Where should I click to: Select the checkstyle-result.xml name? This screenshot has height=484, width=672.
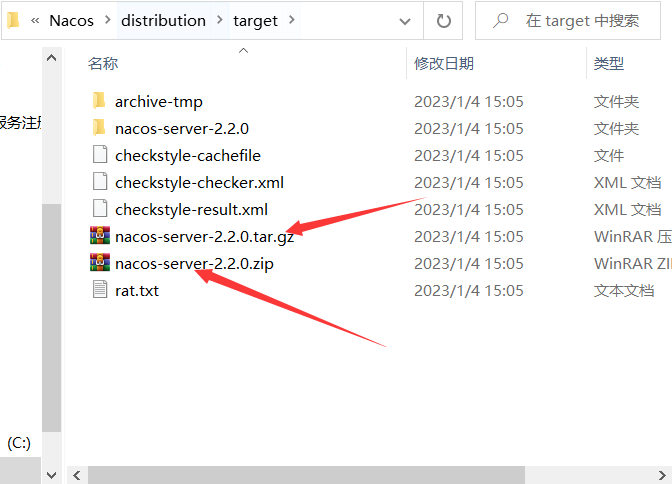click(x=191, y=210)
